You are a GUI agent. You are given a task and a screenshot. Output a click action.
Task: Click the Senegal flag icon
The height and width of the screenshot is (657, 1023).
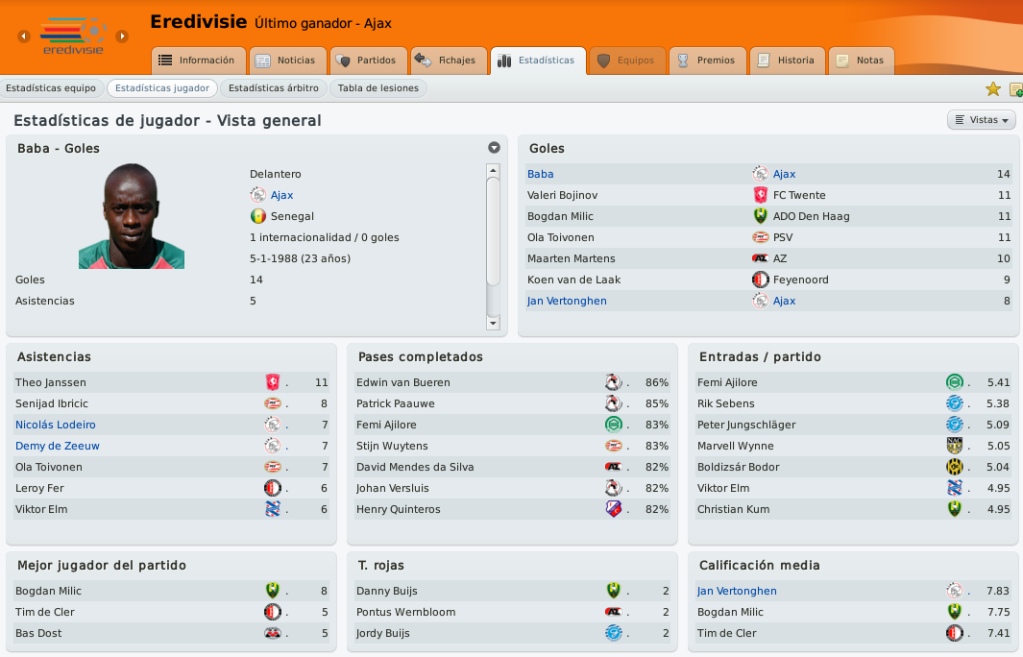pos(258,216)
